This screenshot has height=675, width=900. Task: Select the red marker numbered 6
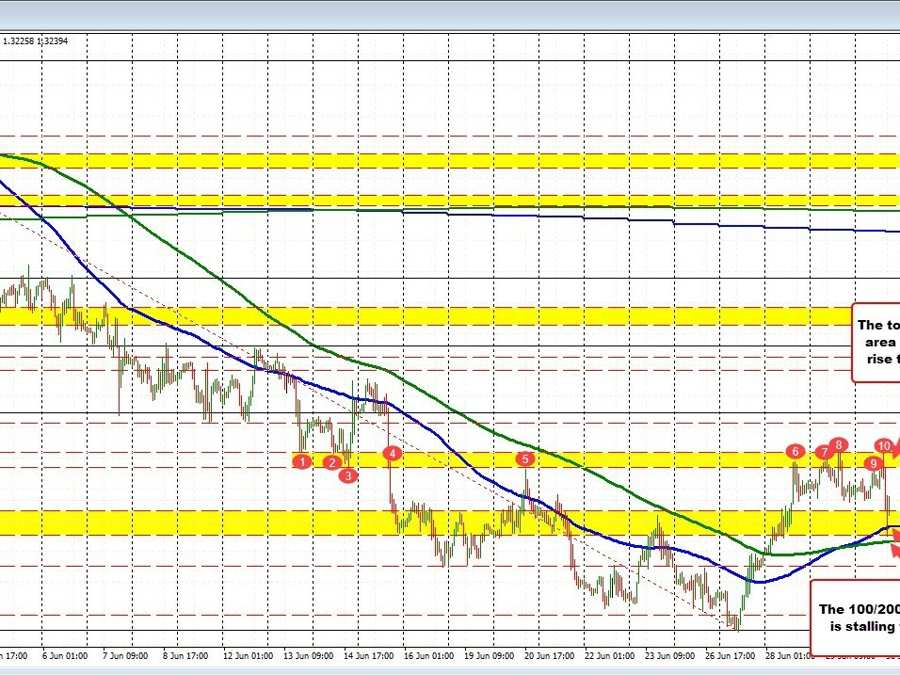click(795, 451)
